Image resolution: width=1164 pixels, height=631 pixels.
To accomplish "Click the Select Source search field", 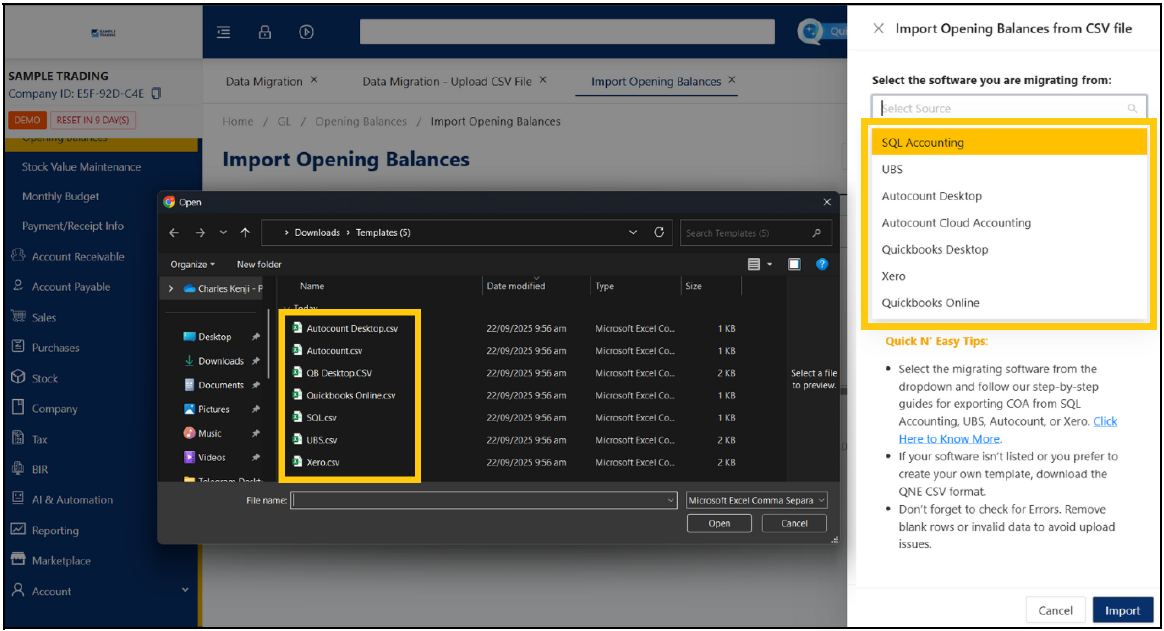I will tap(1009, 108).
